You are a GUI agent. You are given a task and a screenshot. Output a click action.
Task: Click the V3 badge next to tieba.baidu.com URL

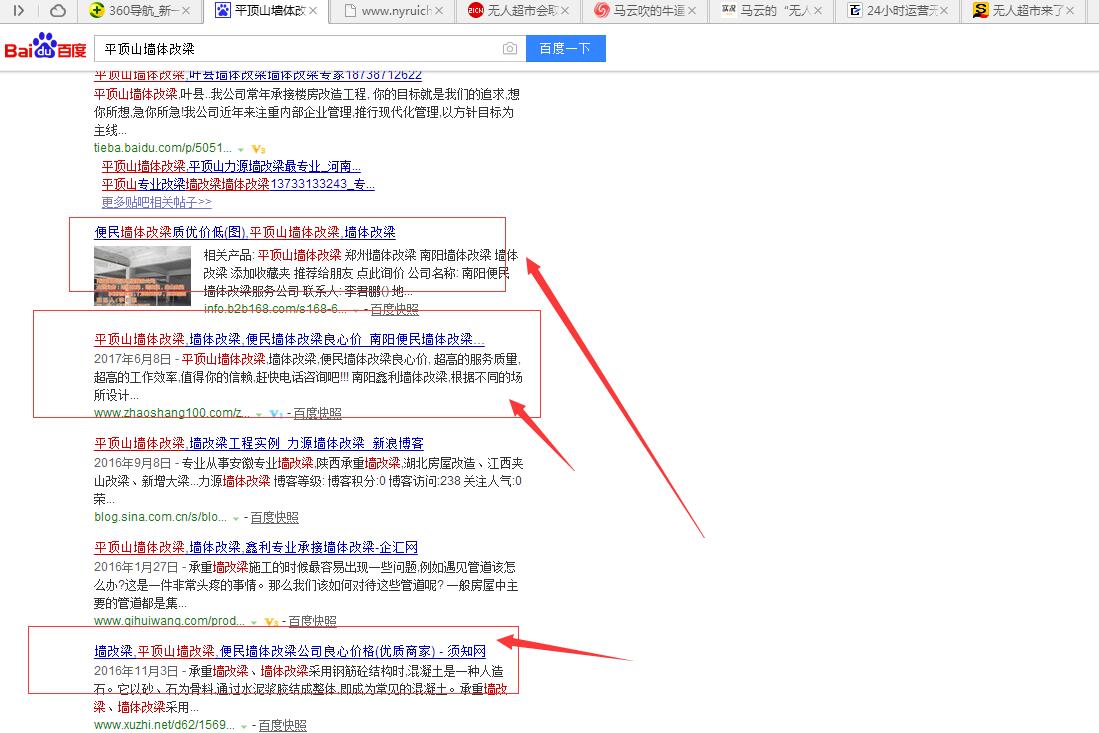pyautogui.click(x=258, y=149)
